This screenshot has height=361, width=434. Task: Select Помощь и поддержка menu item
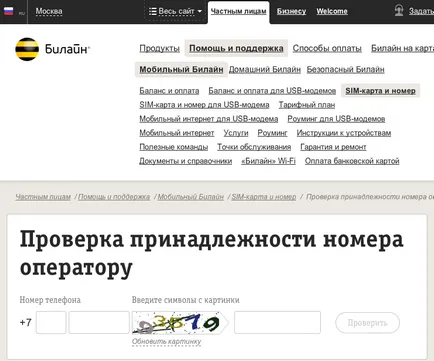(236, 48)
